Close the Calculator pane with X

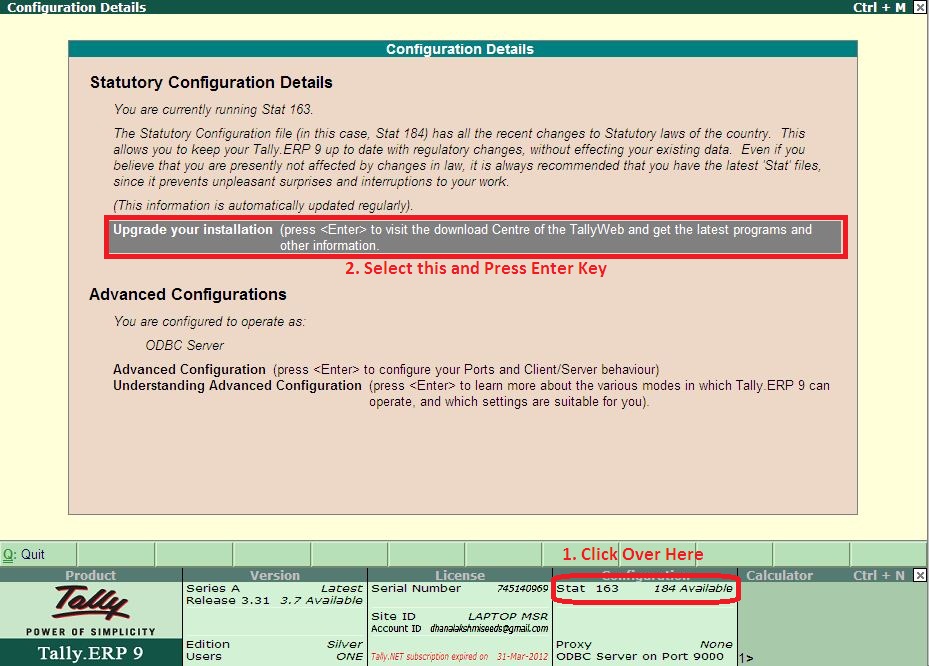[x=920, y=575]
